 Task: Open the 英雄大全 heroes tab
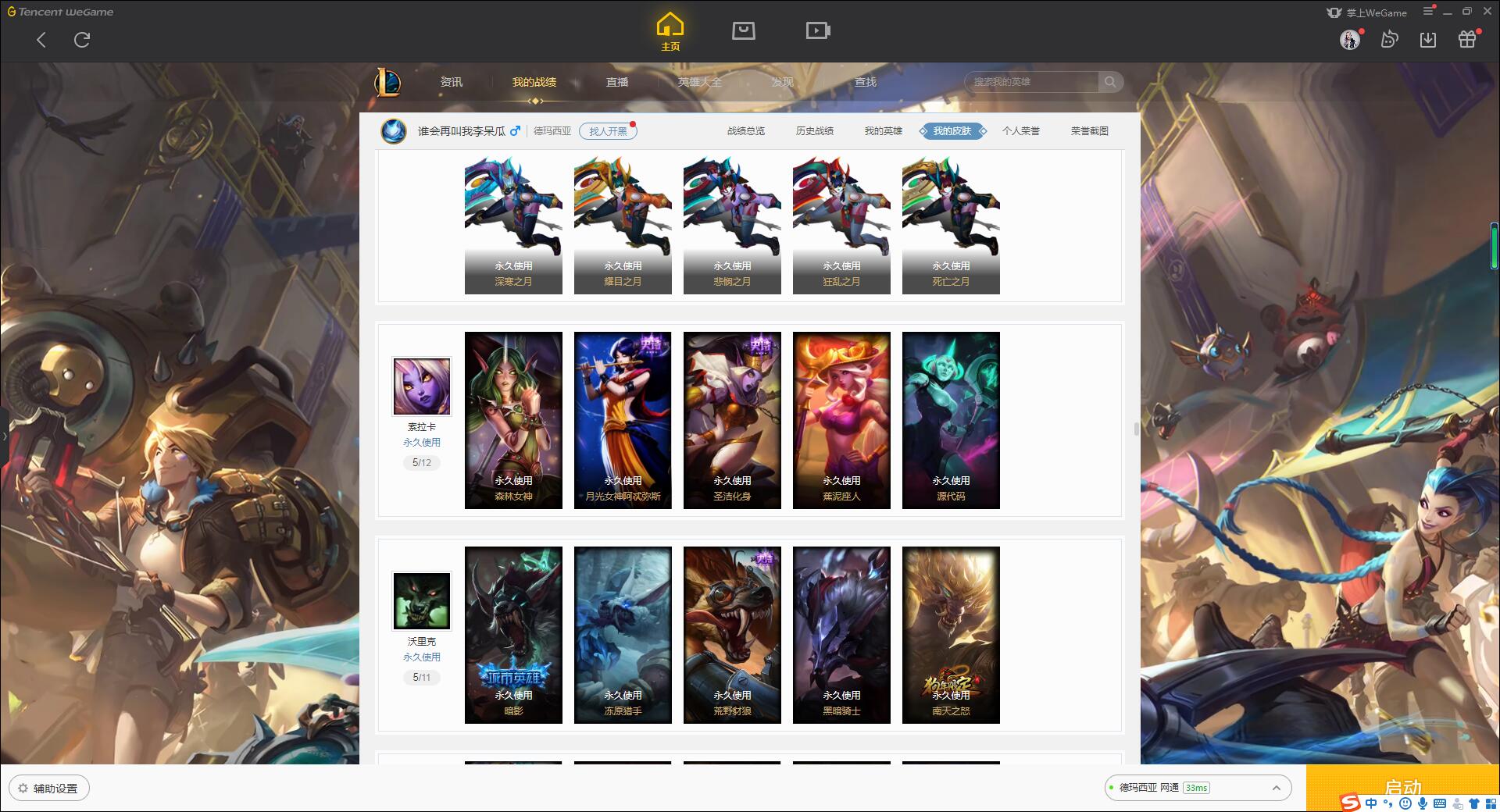[700, 82]
